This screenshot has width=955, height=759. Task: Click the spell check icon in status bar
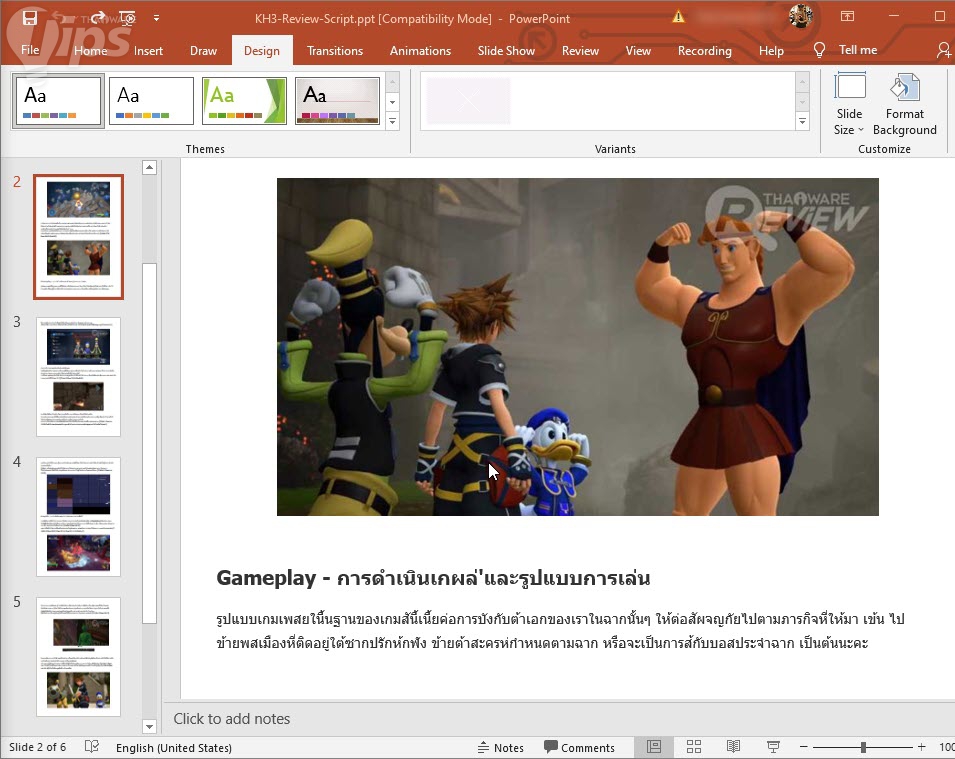tap(92, 747)
